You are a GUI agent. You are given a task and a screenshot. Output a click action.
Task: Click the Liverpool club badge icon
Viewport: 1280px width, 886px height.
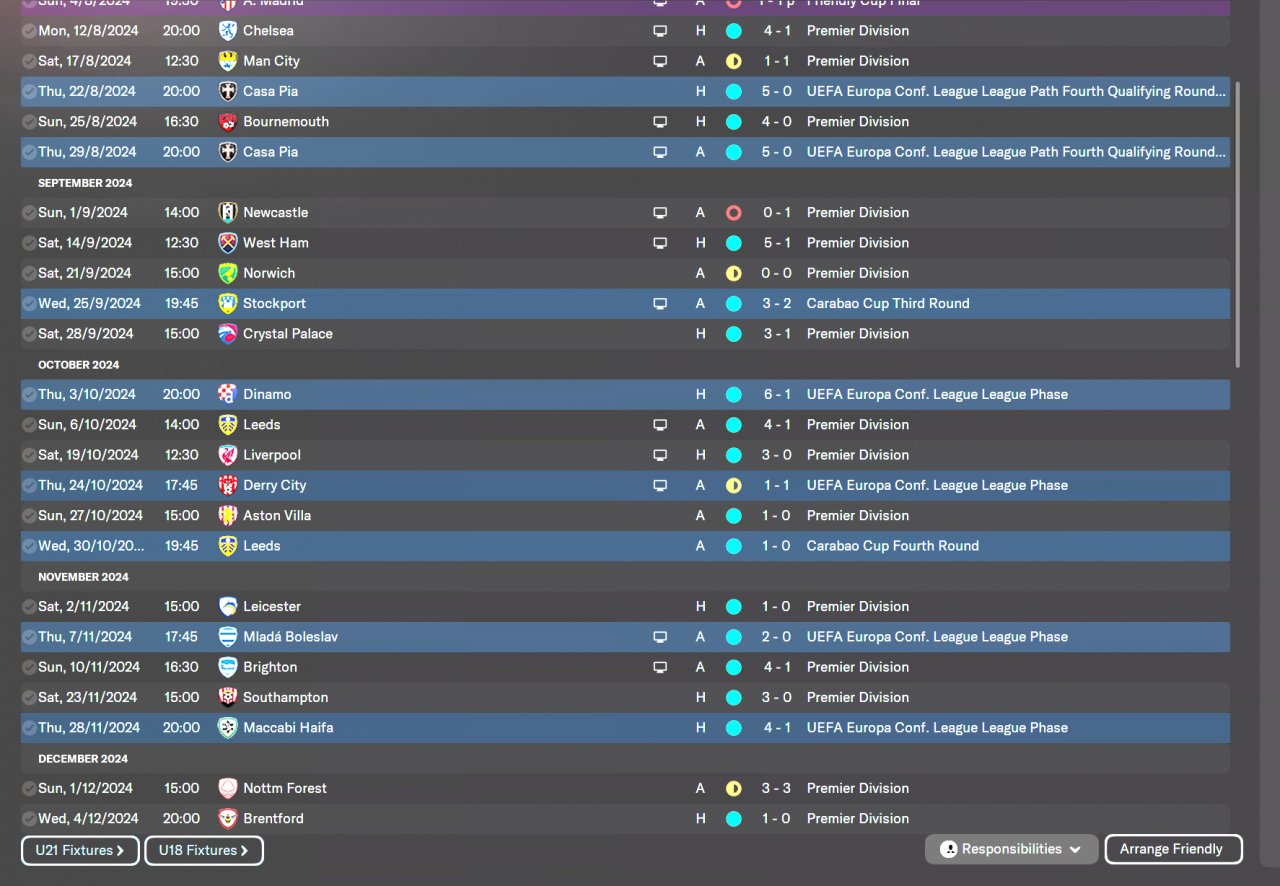228,455
